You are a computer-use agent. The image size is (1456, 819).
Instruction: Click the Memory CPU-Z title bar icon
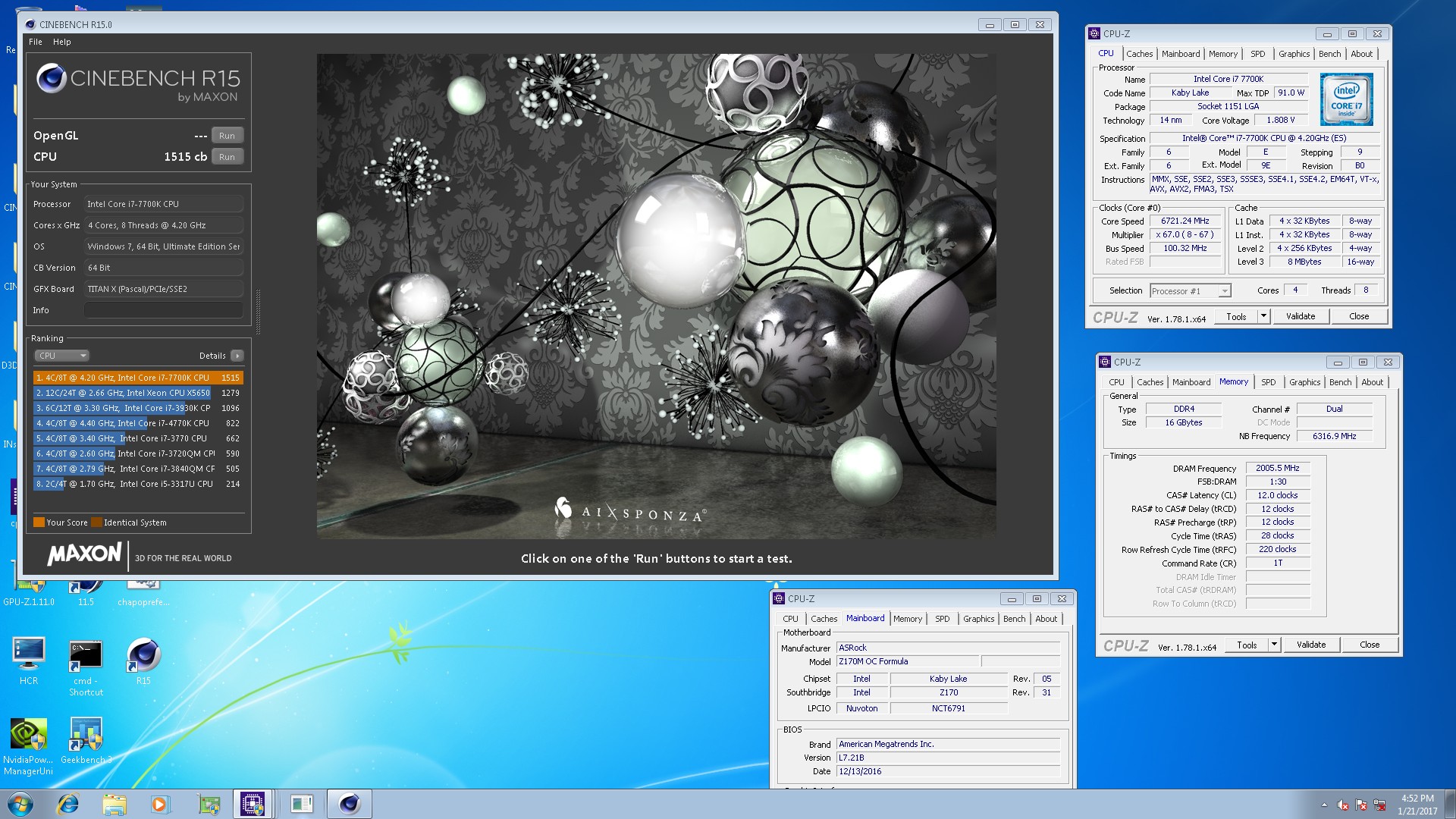pyautogui.click(x=1105, y=362)
